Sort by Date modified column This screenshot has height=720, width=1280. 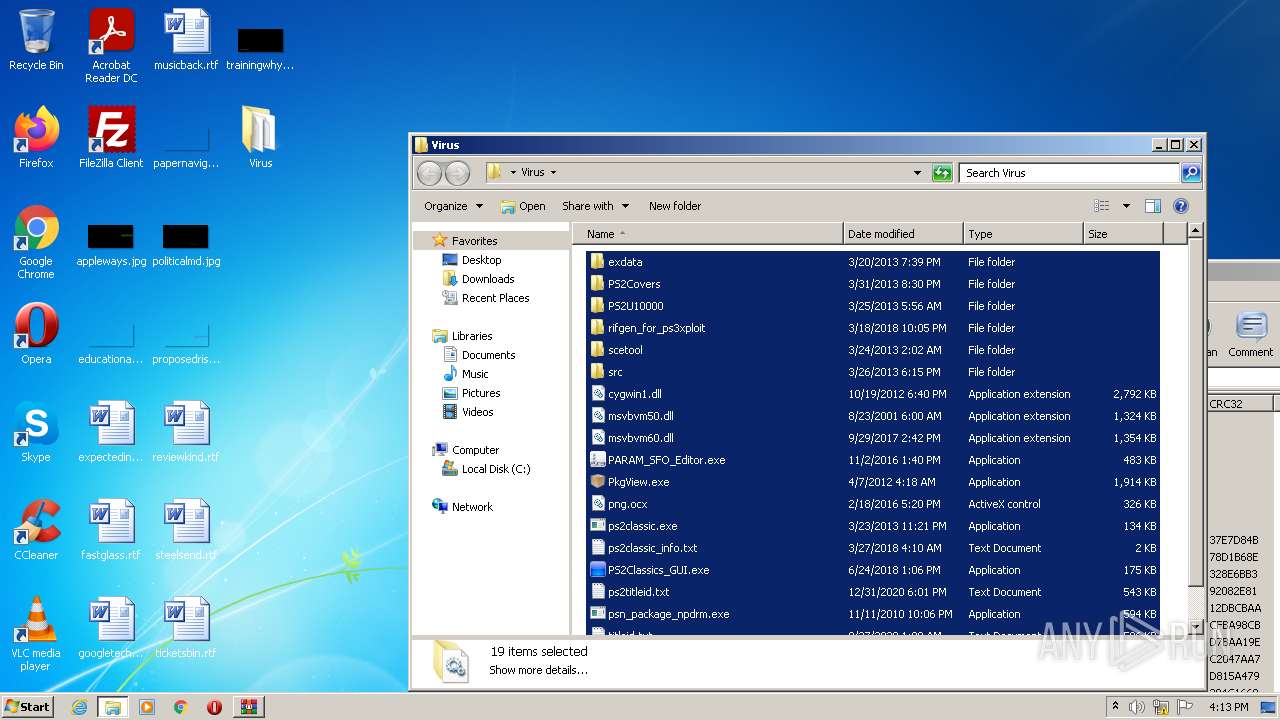point(904,234)
